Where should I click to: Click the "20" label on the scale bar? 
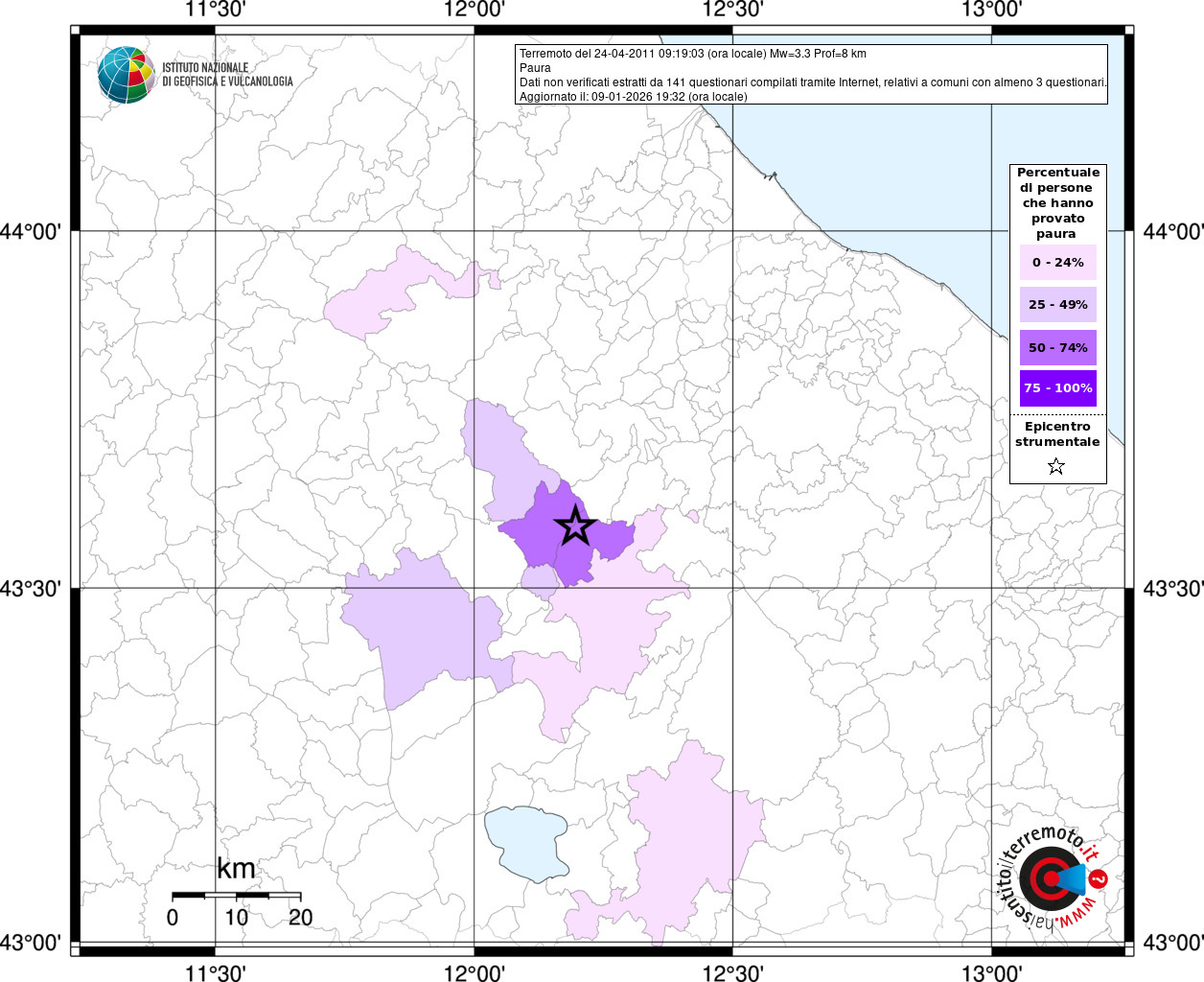(300, 918)
